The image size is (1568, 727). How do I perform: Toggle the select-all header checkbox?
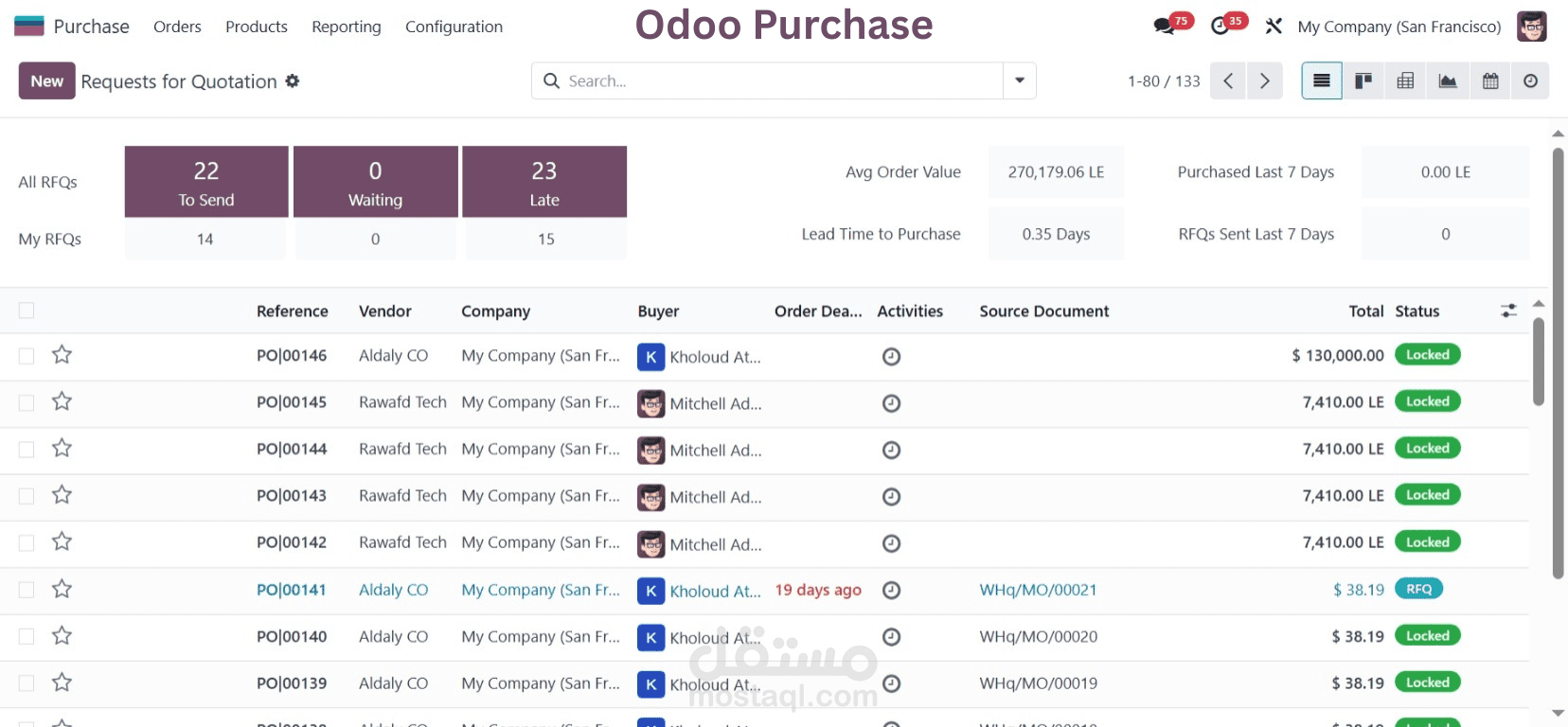coord(27,310)
